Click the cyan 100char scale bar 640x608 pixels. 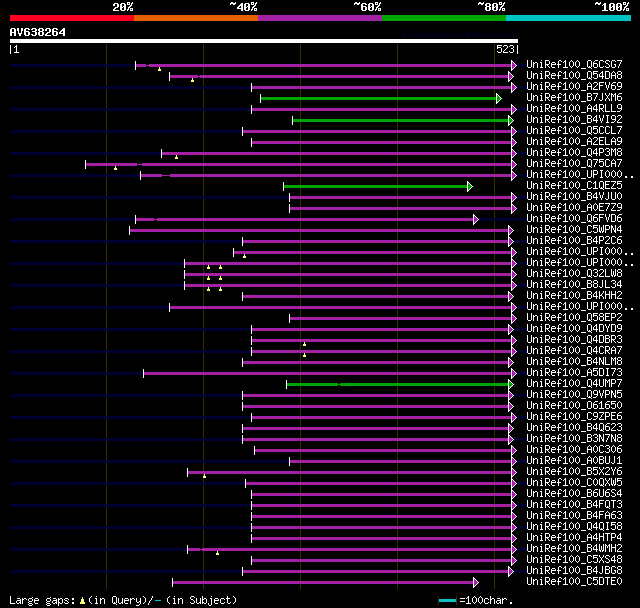point(447,600)
